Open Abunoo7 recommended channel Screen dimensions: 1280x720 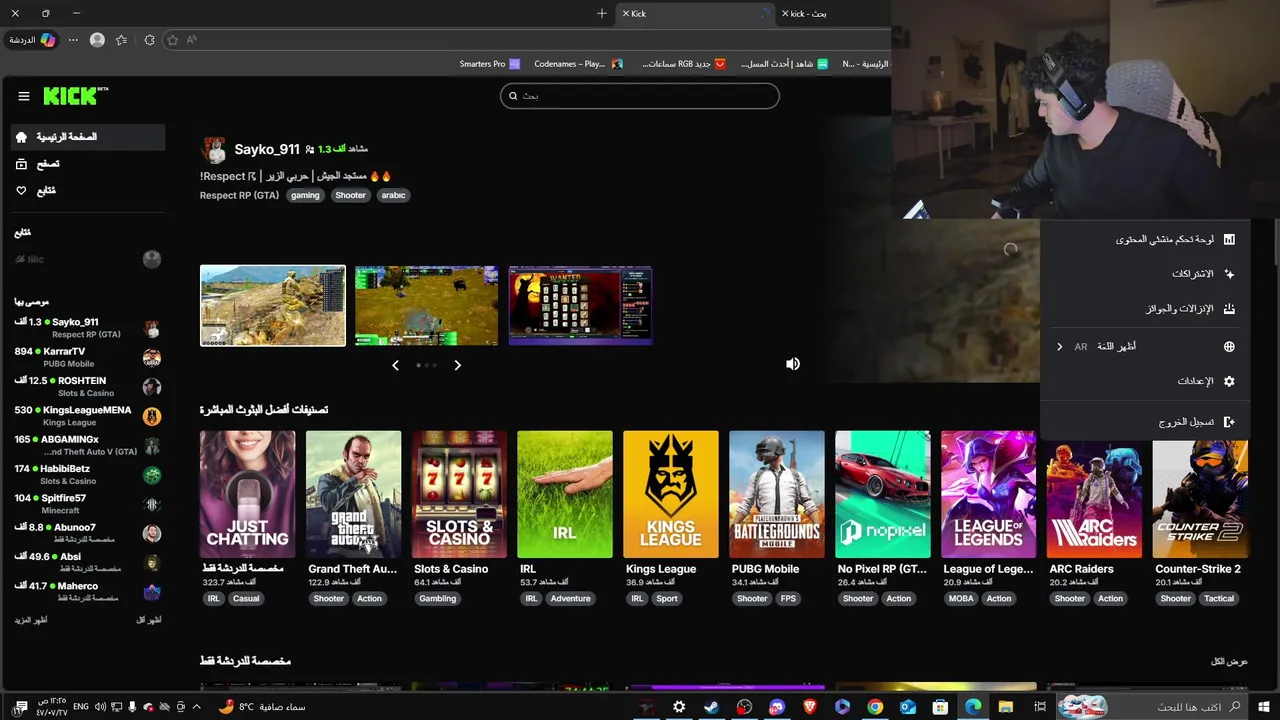tap(88, 533)
